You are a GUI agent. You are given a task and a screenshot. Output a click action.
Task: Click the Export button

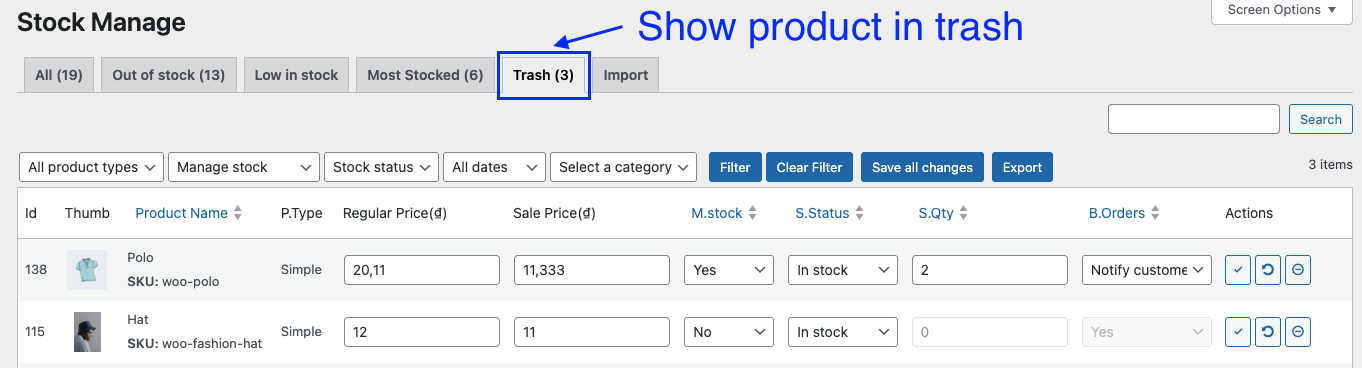[x=1022, y=167]
